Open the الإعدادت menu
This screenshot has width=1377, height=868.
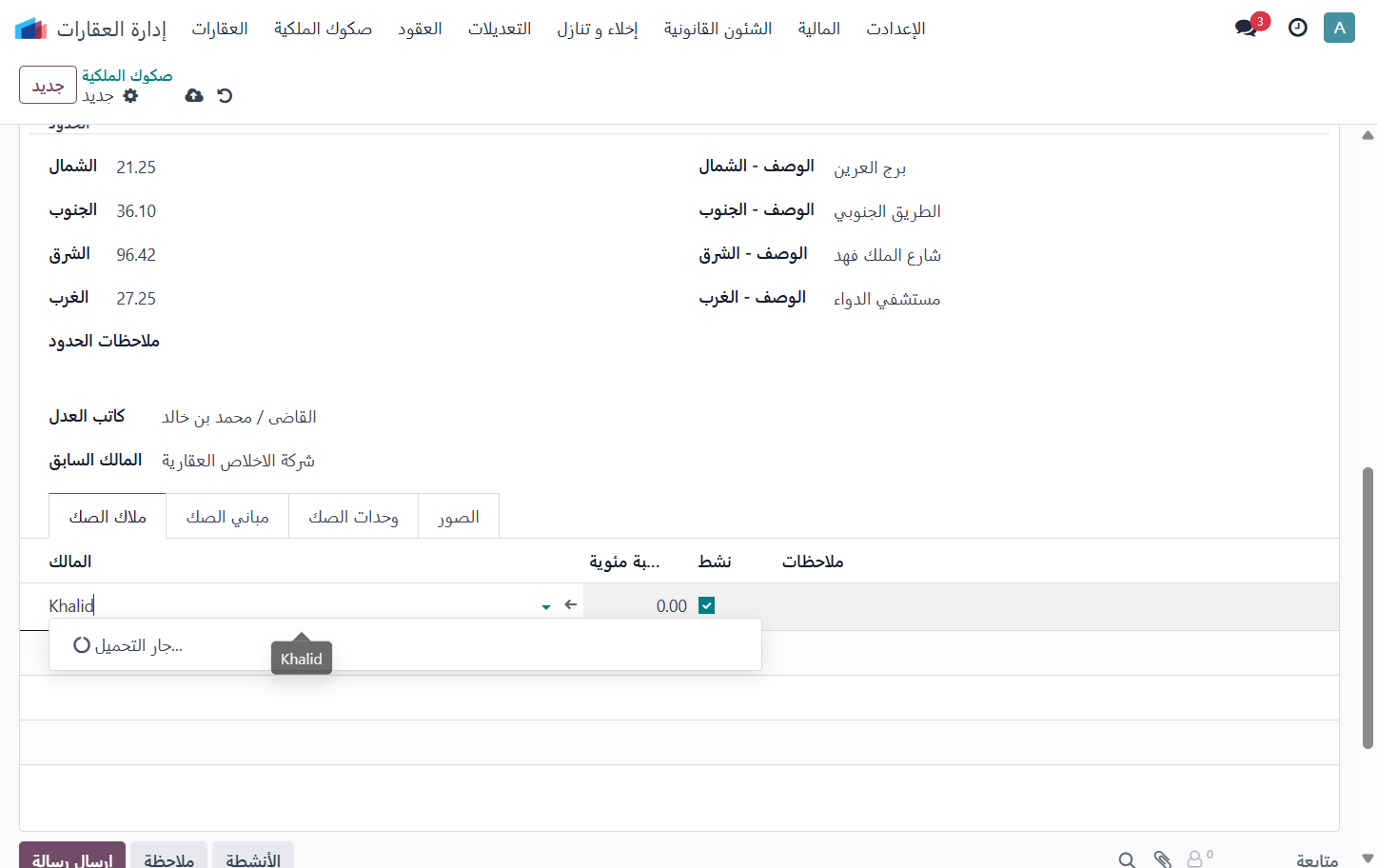[895, 29]
